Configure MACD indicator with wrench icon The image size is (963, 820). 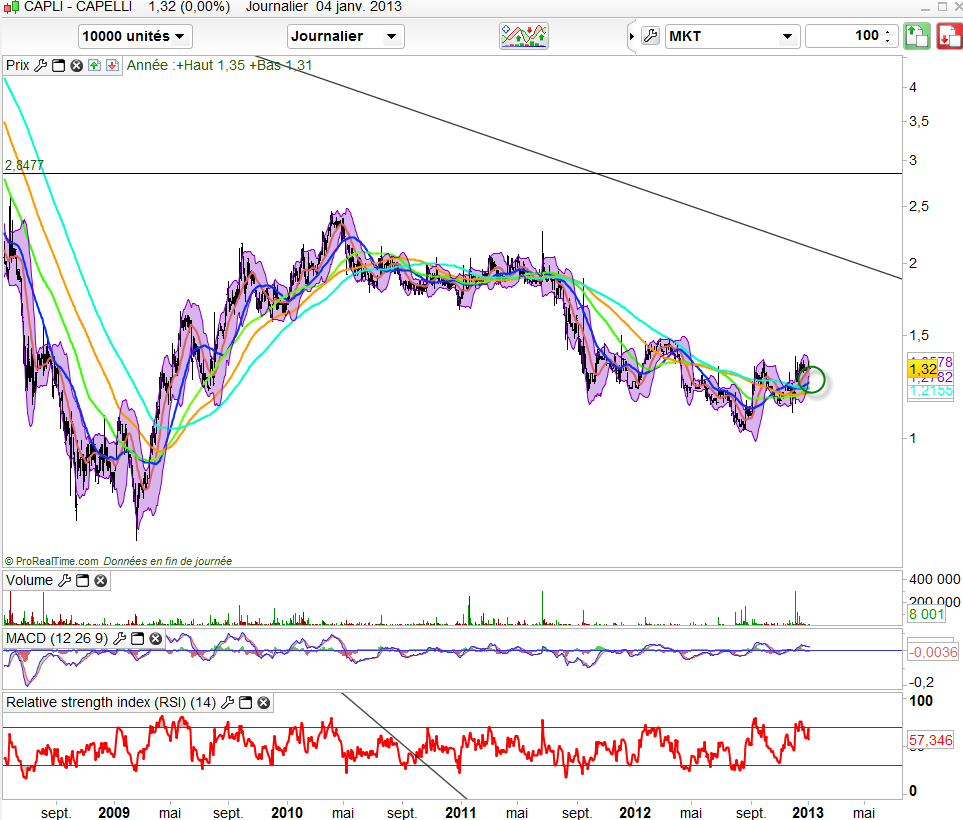click(x=121, y=638)
